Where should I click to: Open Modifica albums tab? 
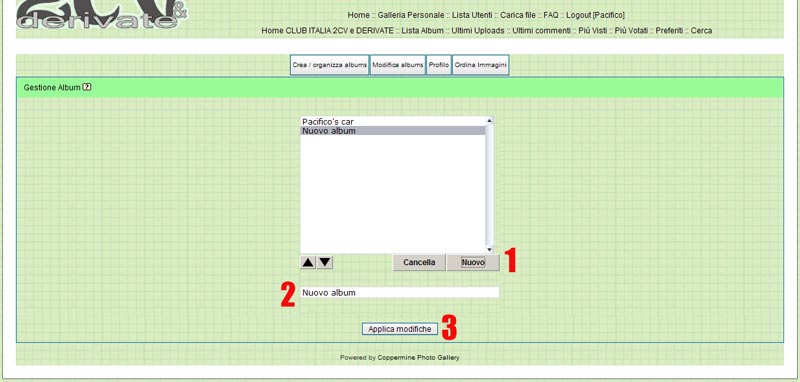(x=398, y=65)
